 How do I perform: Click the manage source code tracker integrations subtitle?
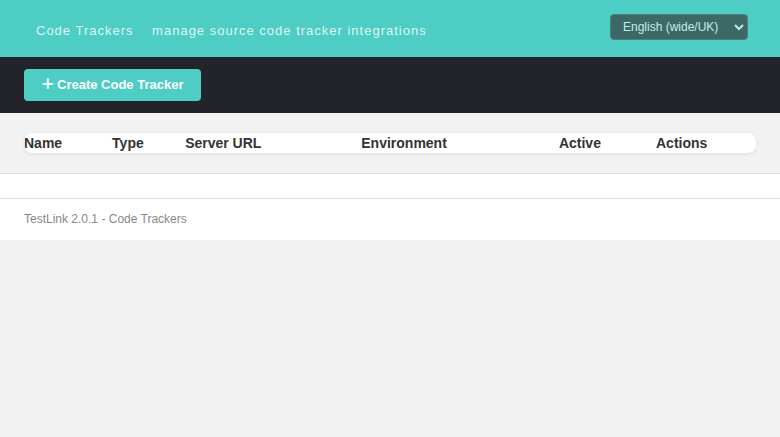(289, 31)
